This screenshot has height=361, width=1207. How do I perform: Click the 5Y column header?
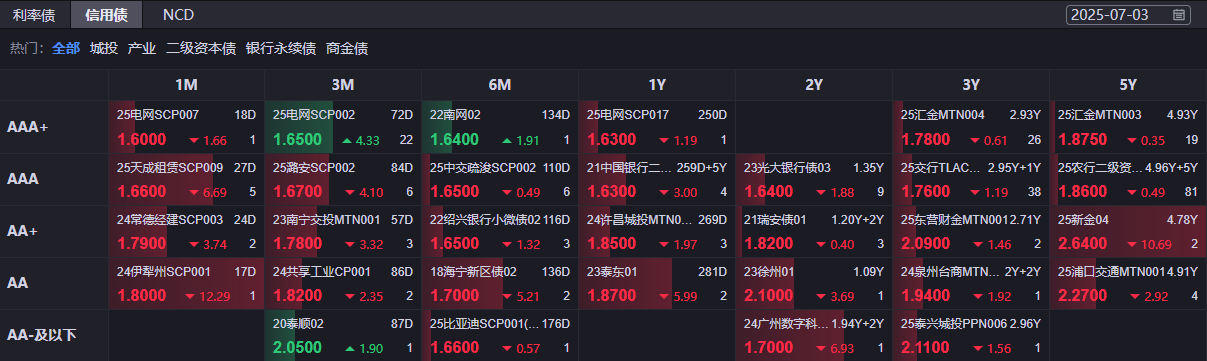pyautogui.click(x=1128, y=84)
